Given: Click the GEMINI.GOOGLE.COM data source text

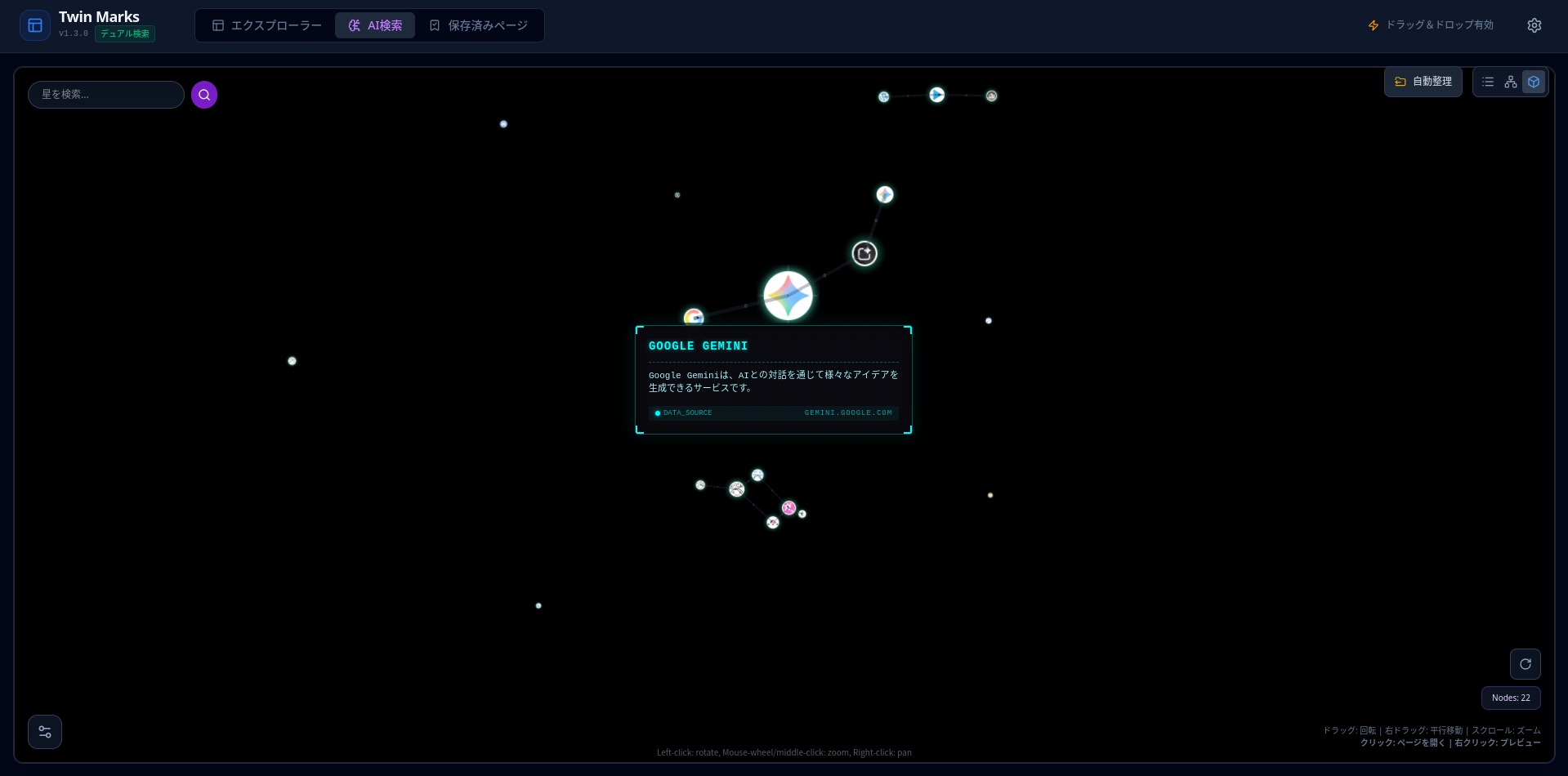Looking at the screenshot, I should 848,413.
